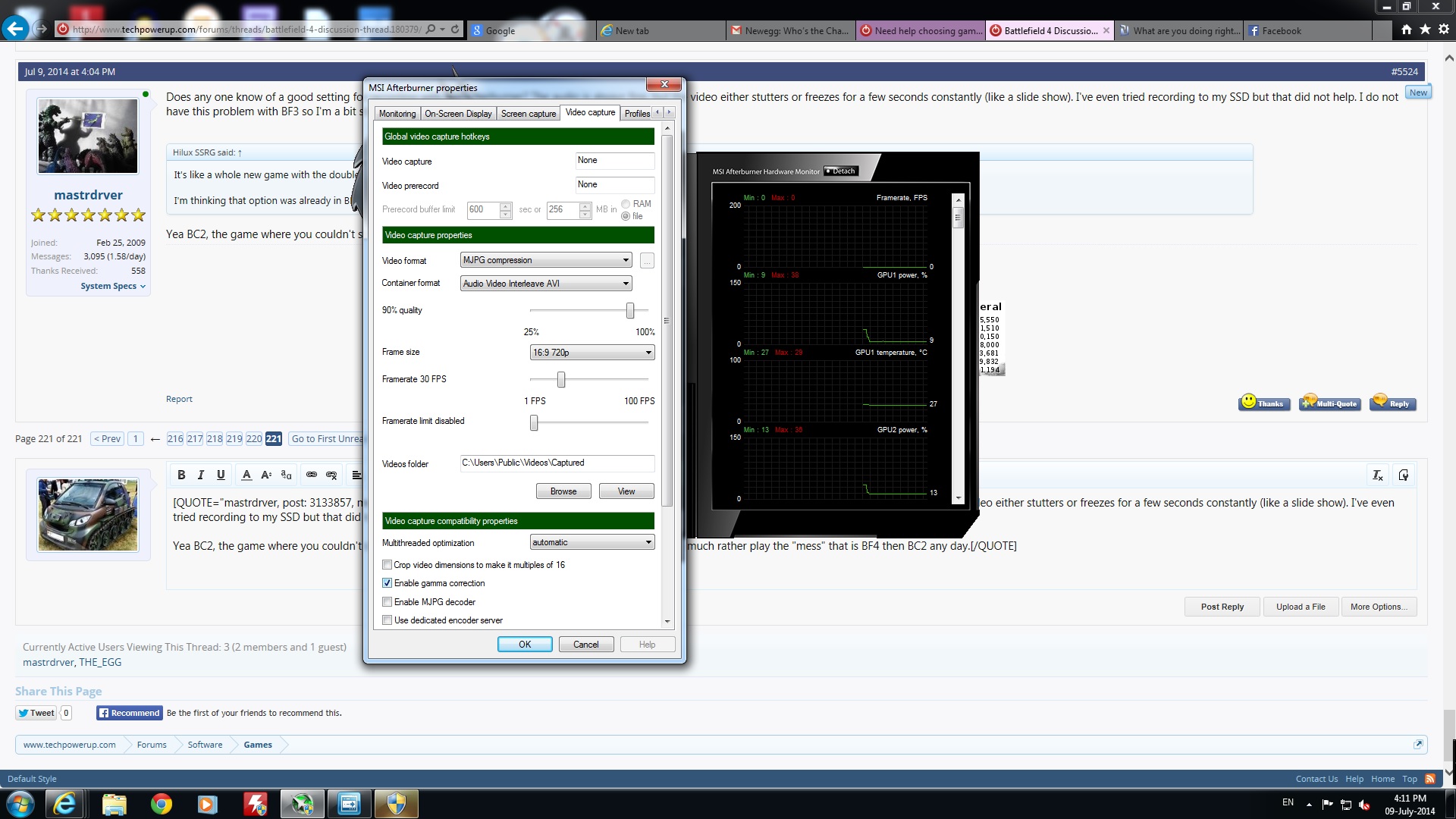Click Cancel in the Afterburner properties dialog
This screenshot has height=819, width=1456.
586,645
